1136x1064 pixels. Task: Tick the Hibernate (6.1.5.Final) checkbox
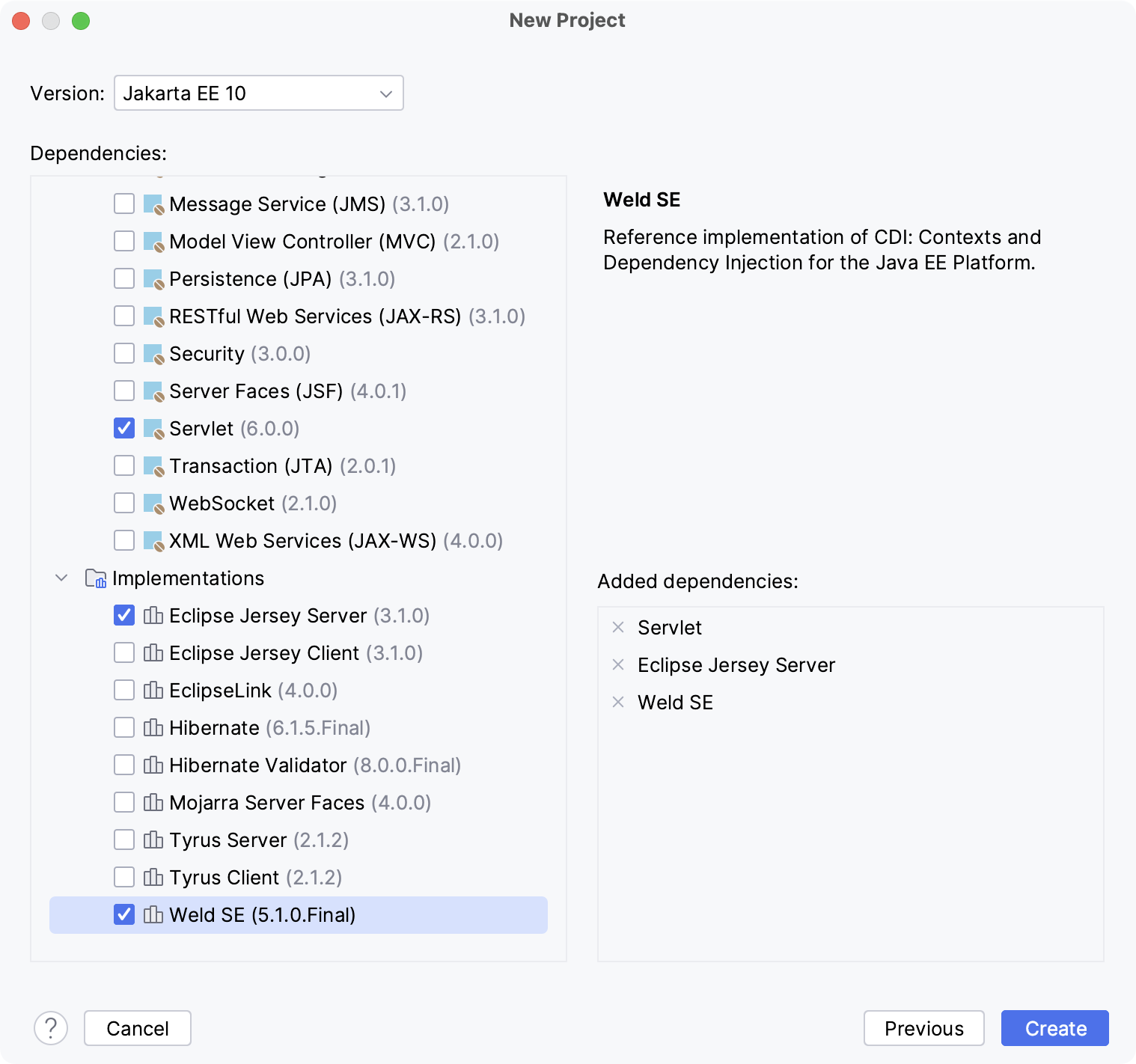click(124, 727)
